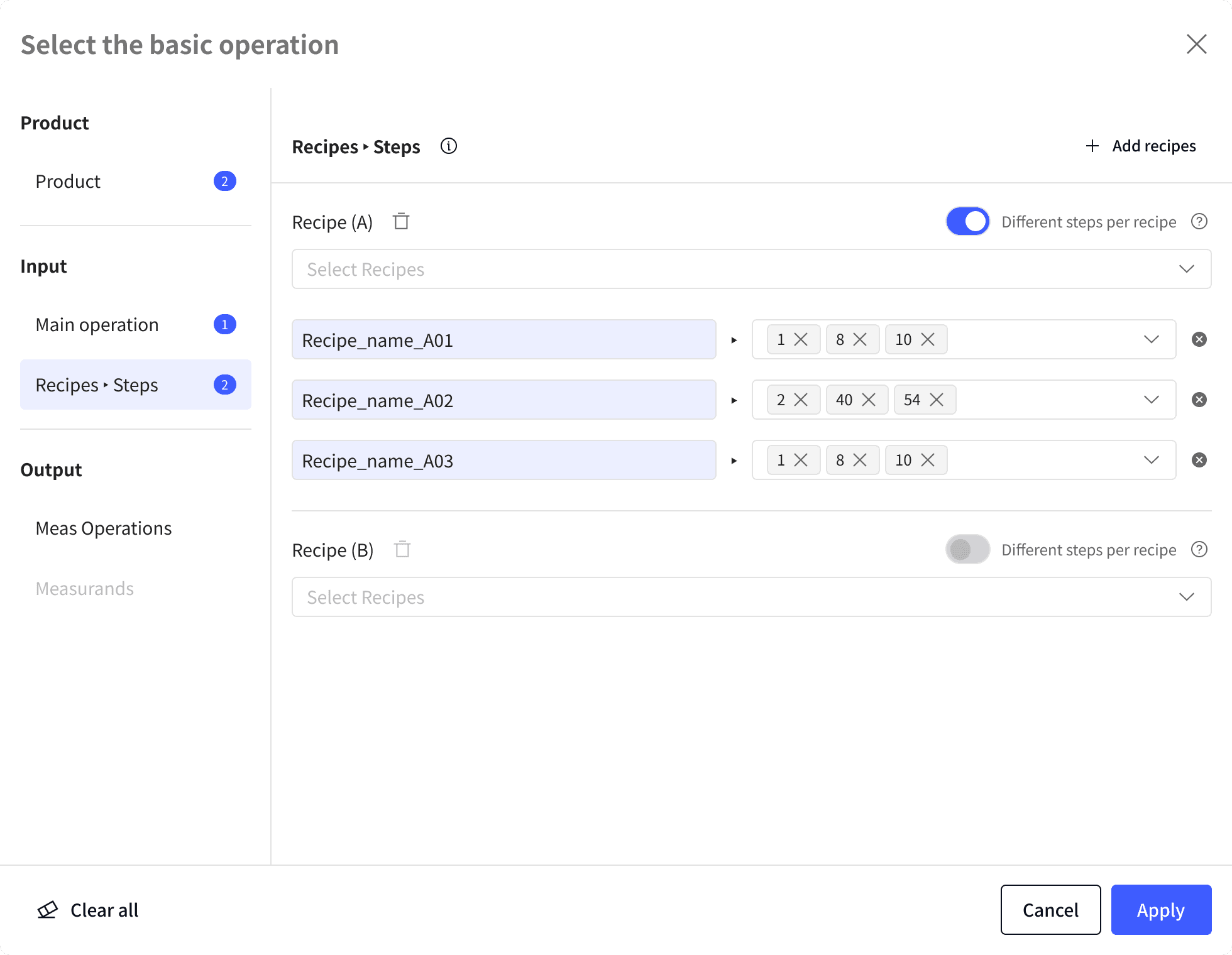The height and width of the screenshot is (955, 1232).
Task: Open Select Recipes dropdown under Recipe (B)
Action: point(751,598)
